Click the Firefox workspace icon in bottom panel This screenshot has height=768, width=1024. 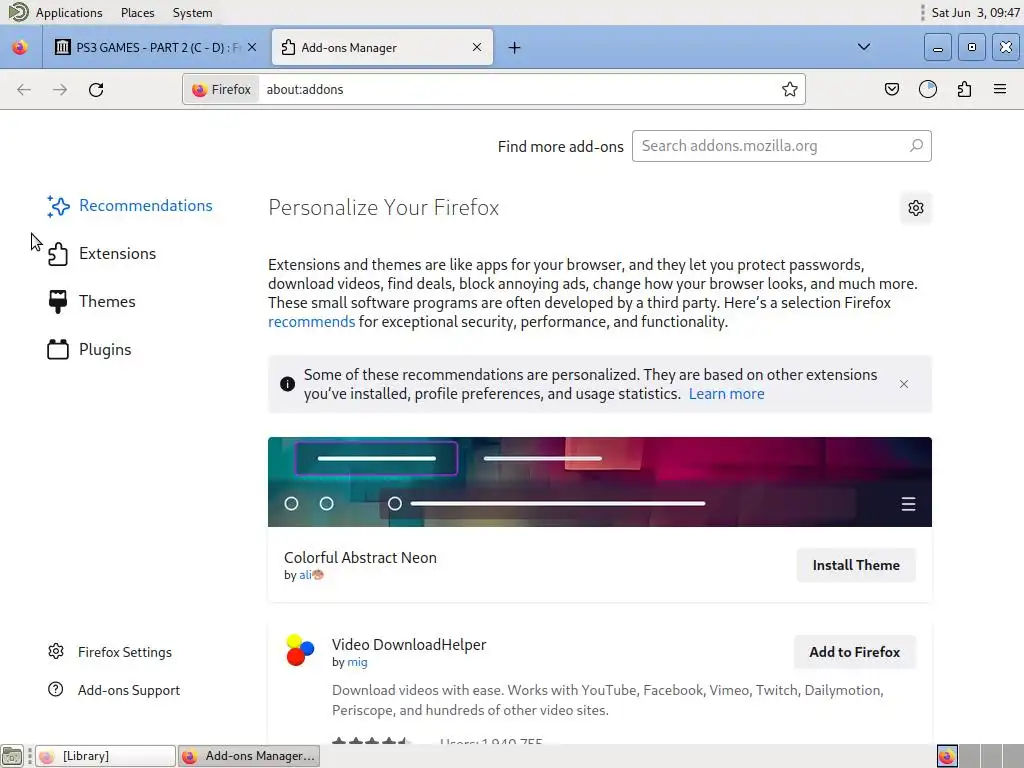[947, 756]
